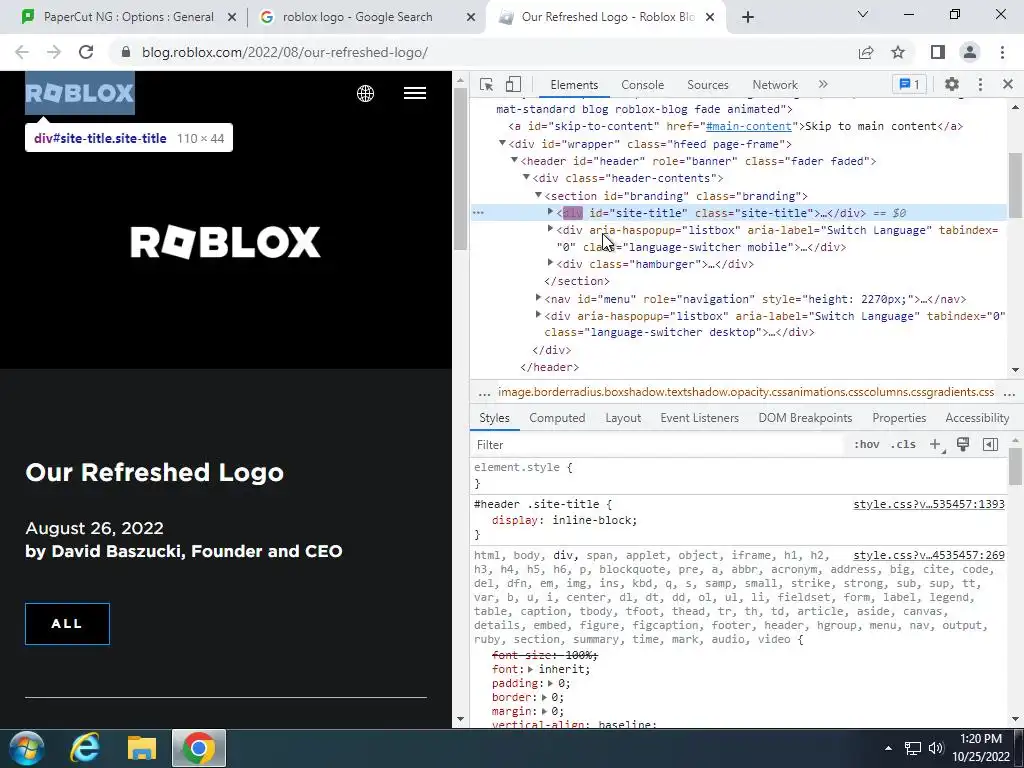
Task: Expand the padding shorthand triangle
Action: tap(551, 683)
